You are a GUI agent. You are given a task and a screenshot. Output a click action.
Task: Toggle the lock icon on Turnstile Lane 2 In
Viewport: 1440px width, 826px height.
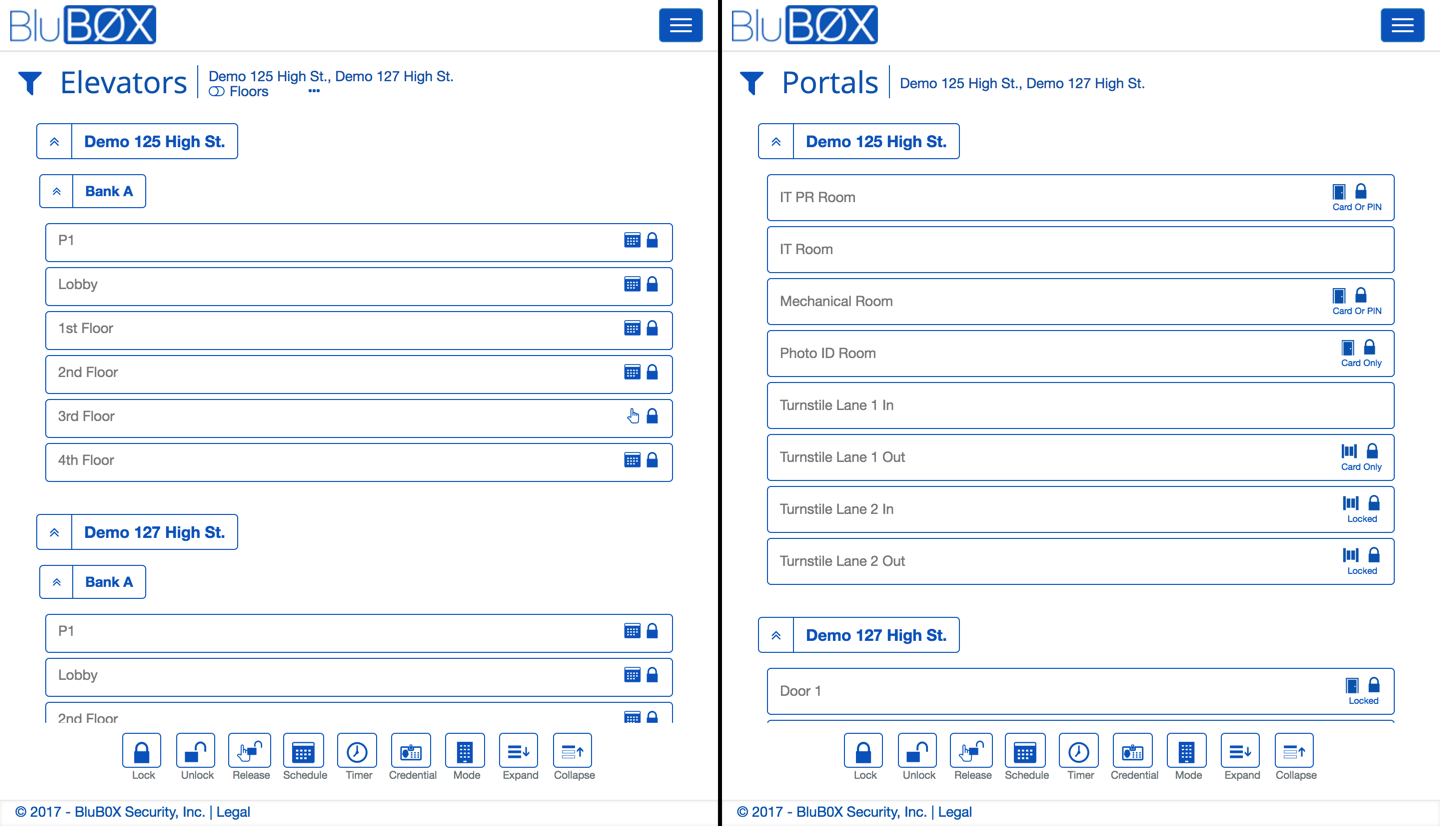[x=1374, y=505]
